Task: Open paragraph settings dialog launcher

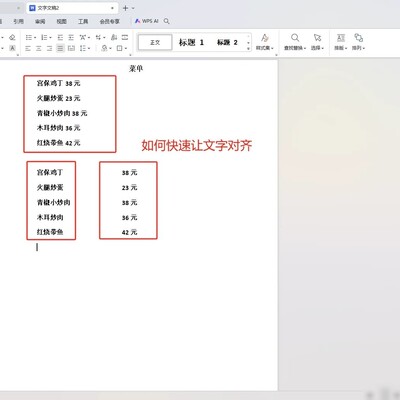Action: pos(130,55)
